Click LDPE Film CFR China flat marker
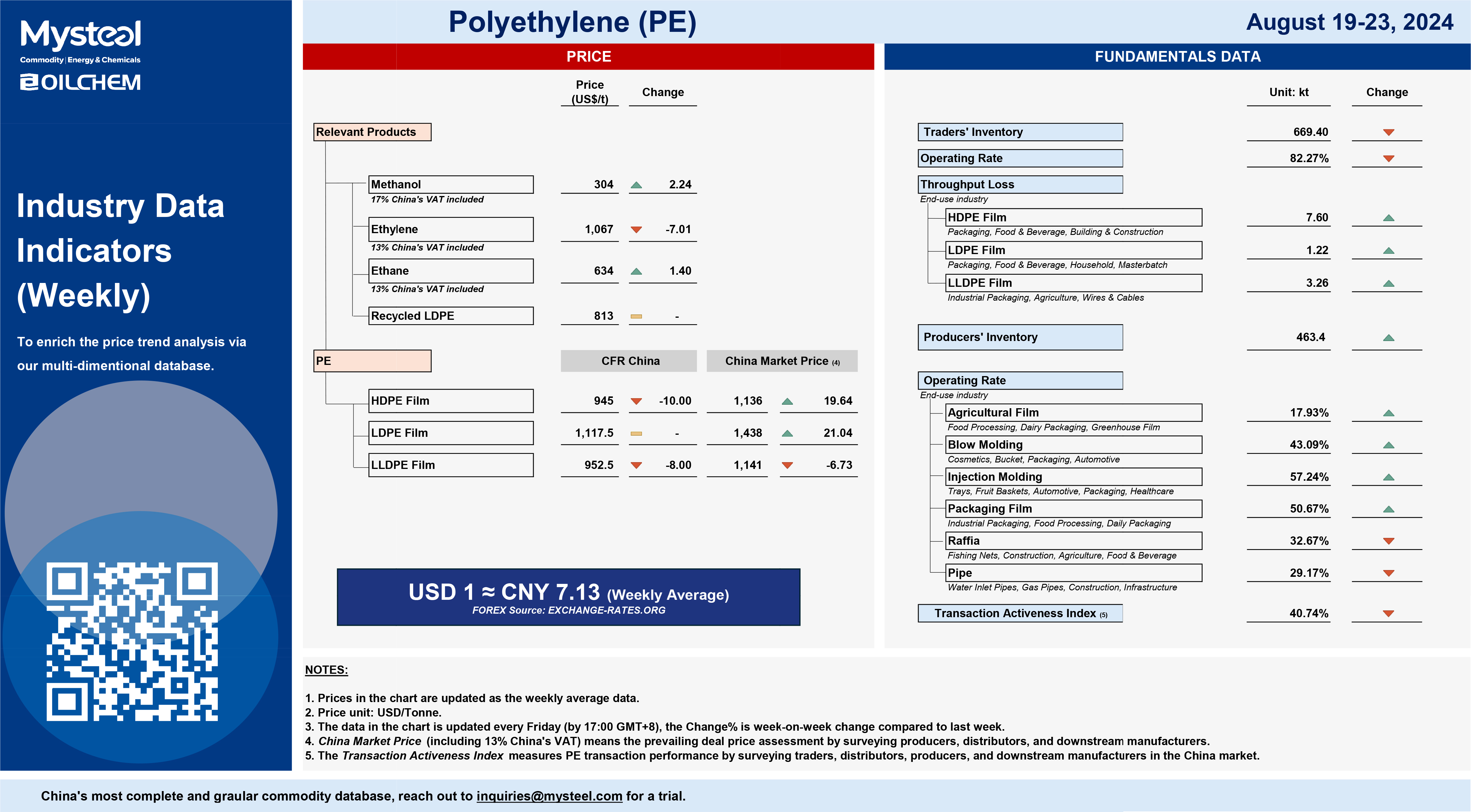The height and width of the screenshot is (812, 1471). coord(636,433)
